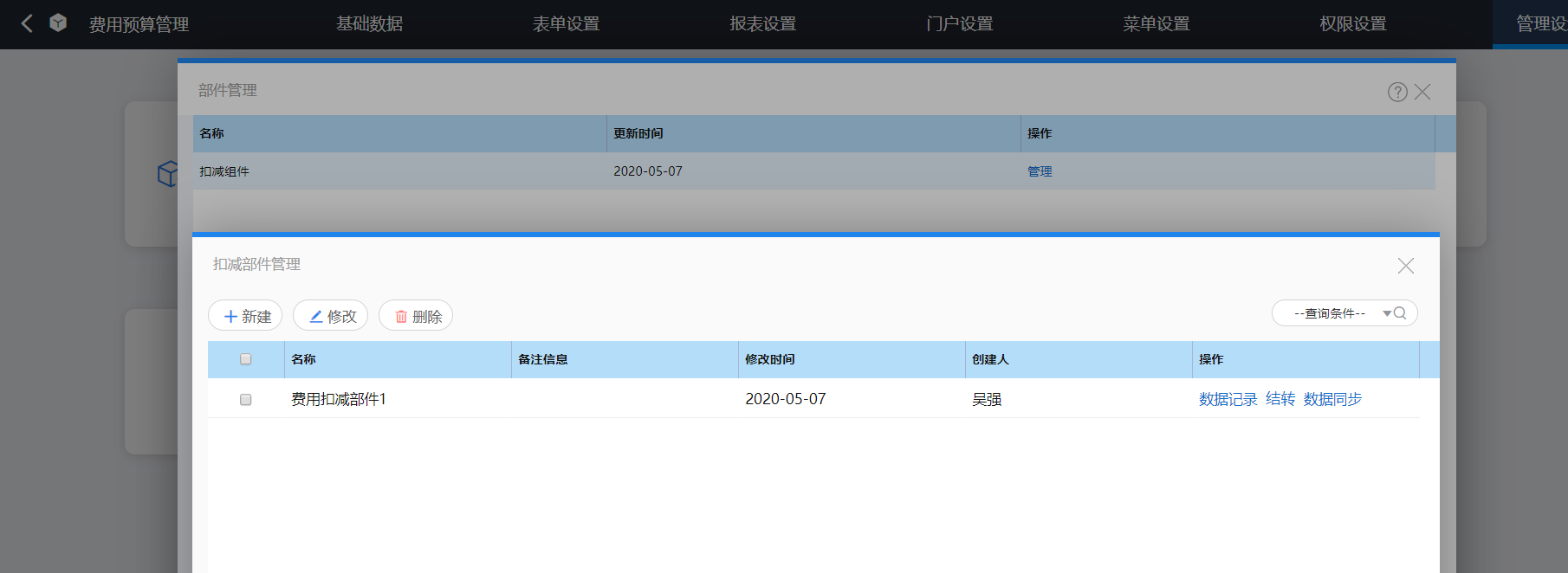The image size is (1568, 573).
Task: Click the cube logo beside 费用预算管理
Action: coord(58,23)
